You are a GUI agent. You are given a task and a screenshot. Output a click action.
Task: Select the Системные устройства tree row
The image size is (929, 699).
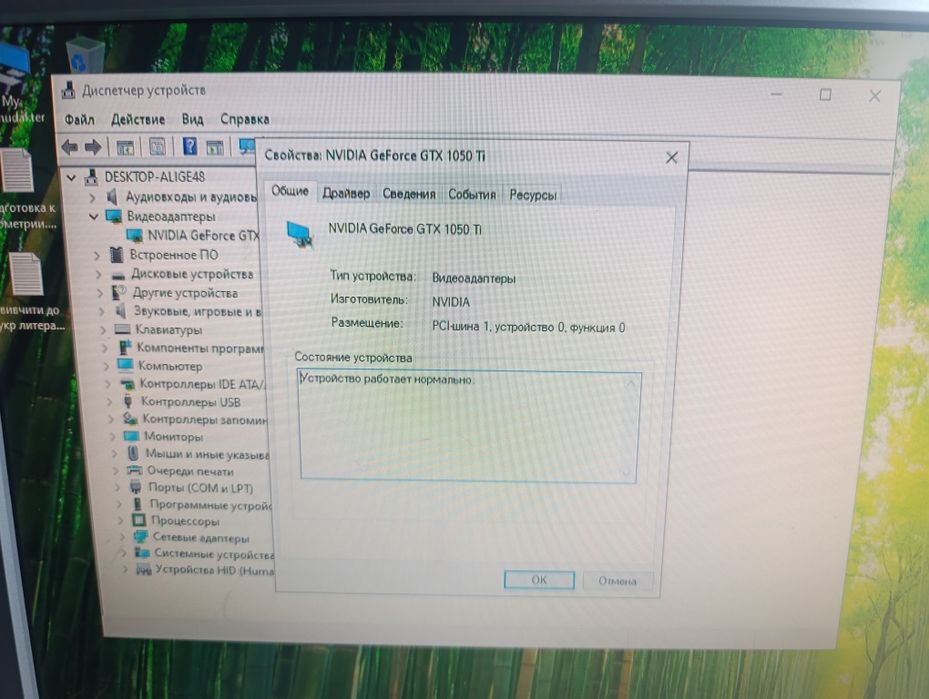click(x=214, y=554)
